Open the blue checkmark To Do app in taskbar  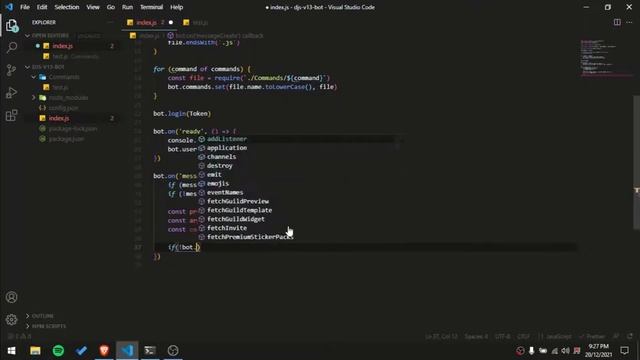click(81, 350)
